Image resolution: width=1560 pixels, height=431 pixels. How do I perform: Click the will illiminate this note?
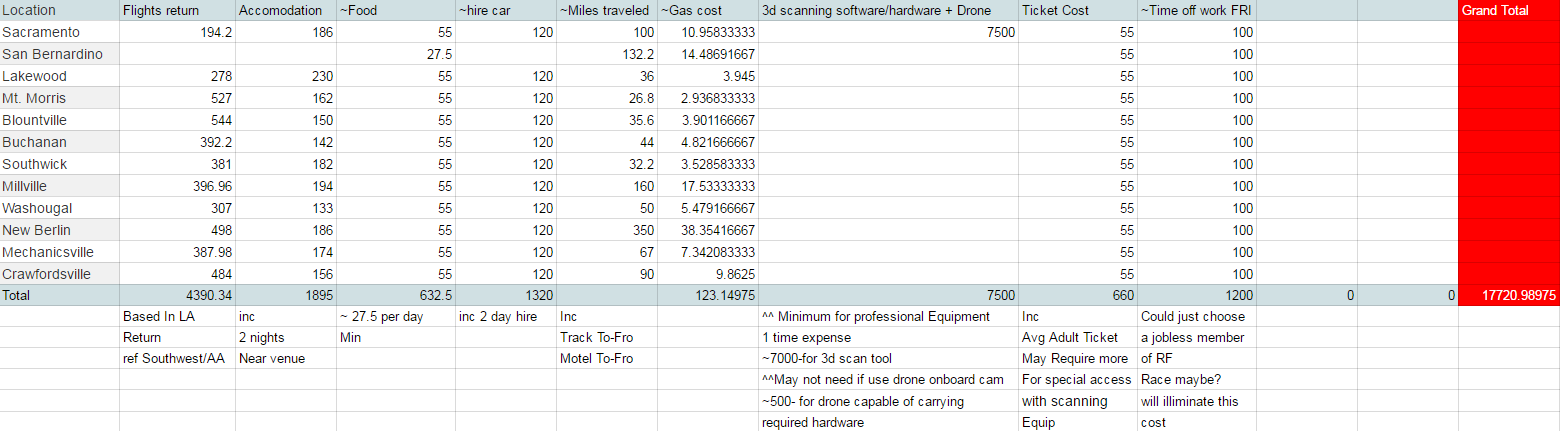[1197, 401]
